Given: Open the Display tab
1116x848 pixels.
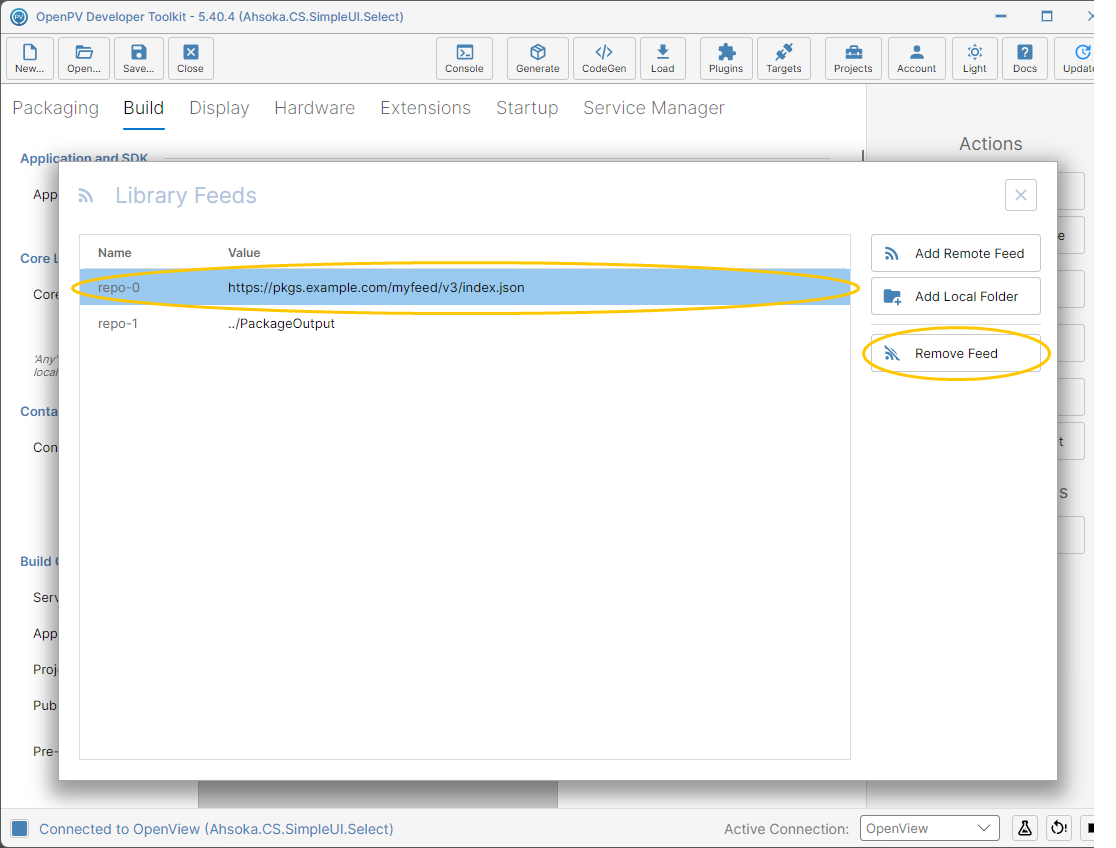Looking at the screenshot, I should [219, 108].
